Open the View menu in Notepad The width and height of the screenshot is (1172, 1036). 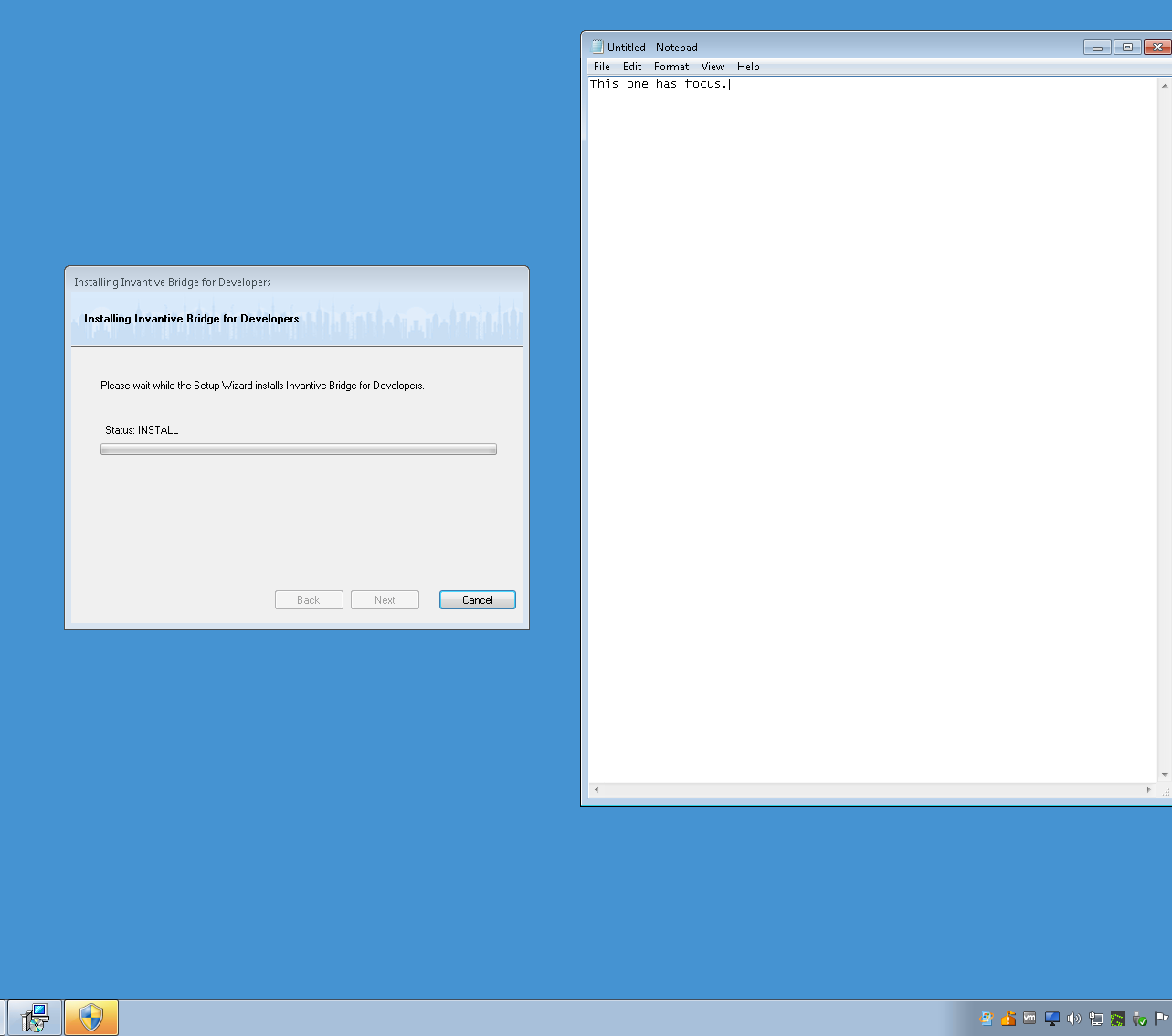[713, 66]
